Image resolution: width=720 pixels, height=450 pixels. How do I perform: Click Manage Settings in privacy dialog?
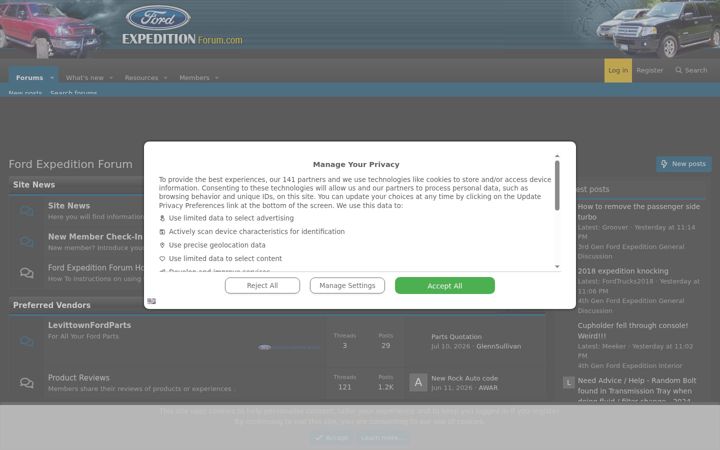coord(347,286)
